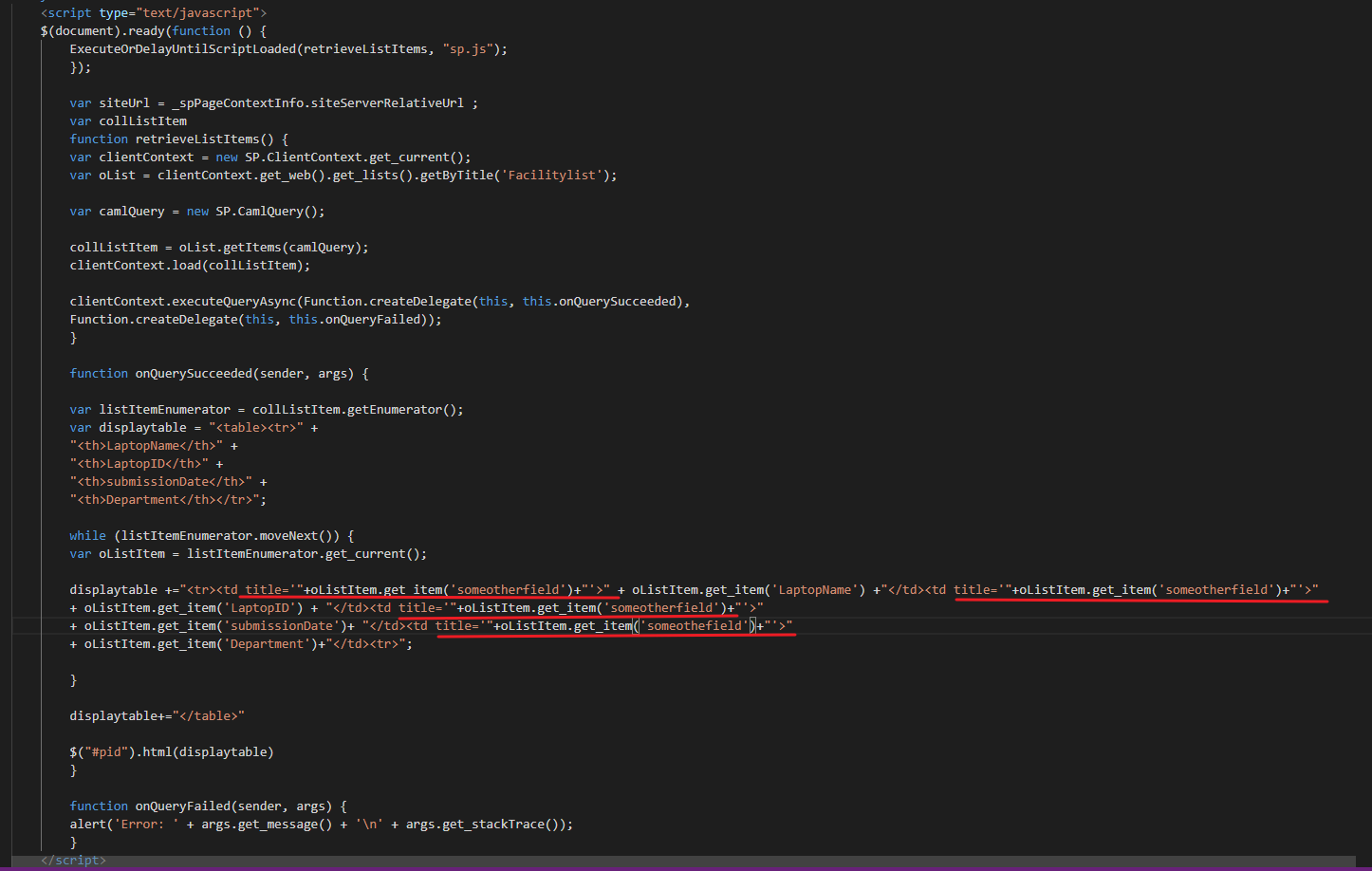
Task: Click the closing </script> tag
Action: click(x=72, y=860)
